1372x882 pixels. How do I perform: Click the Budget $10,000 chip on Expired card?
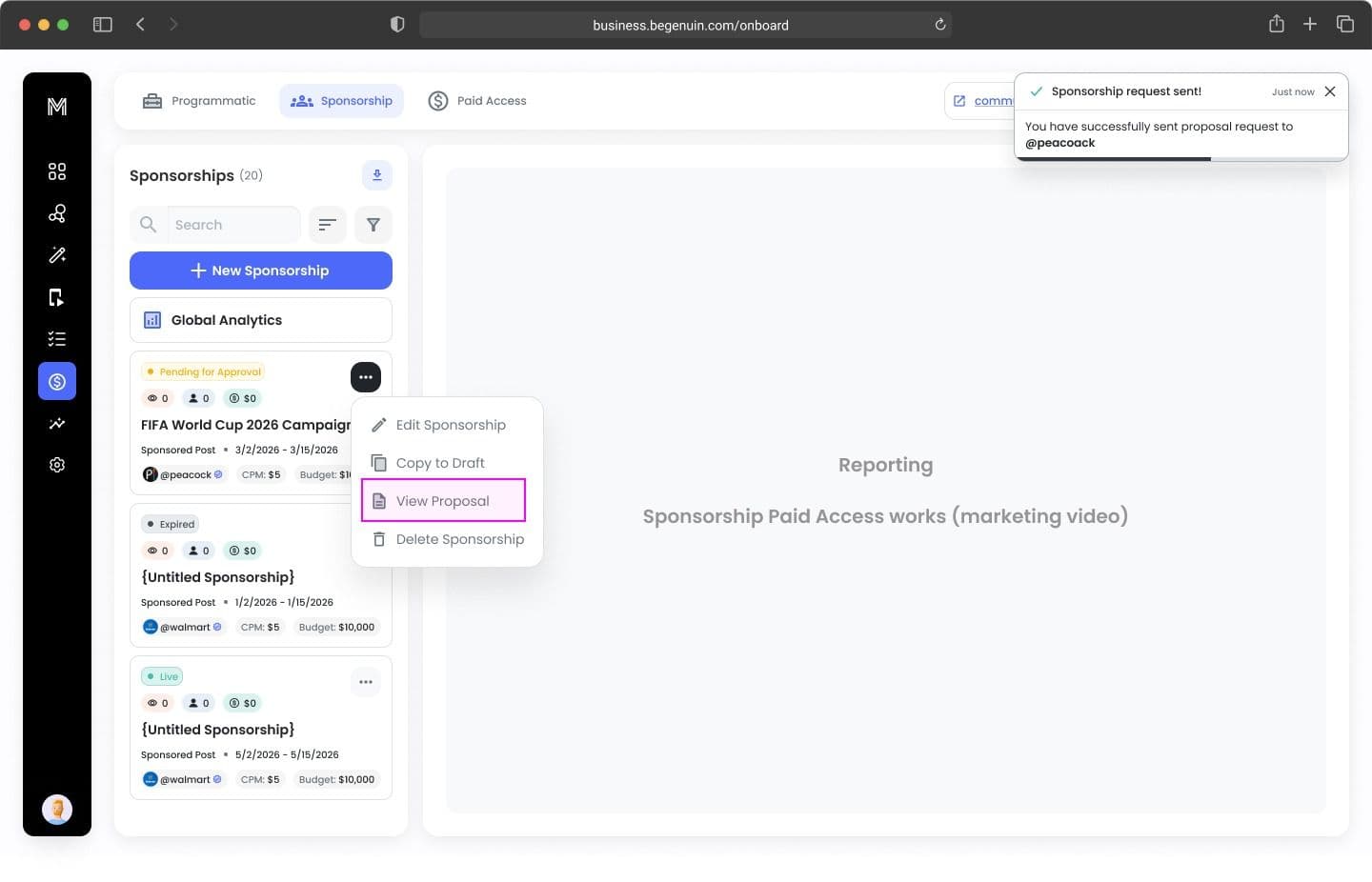pos(336,627)
